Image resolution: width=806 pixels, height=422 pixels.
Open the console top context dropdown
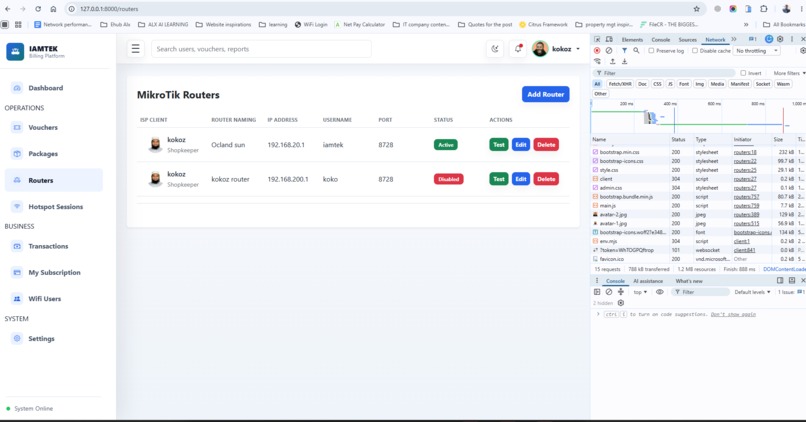pyautogui.click(x=640, y=292)
